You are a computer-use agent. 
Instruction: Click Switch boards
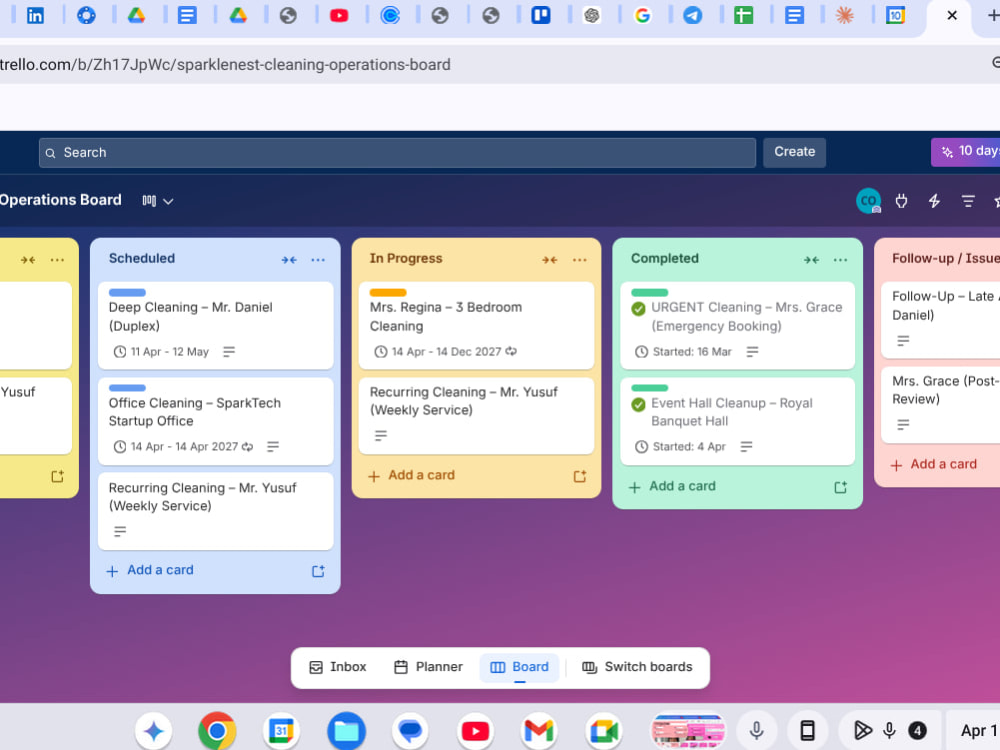[636, 667]
